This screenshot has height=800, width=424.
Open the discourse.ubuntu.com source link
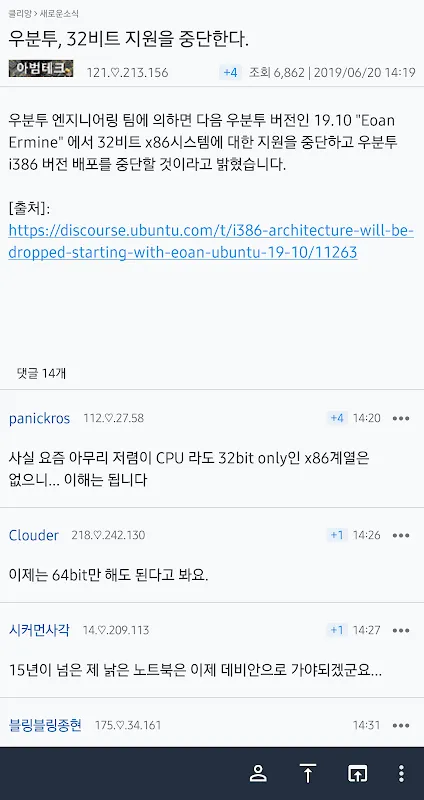pyautogui.click(x=211, y=241)
